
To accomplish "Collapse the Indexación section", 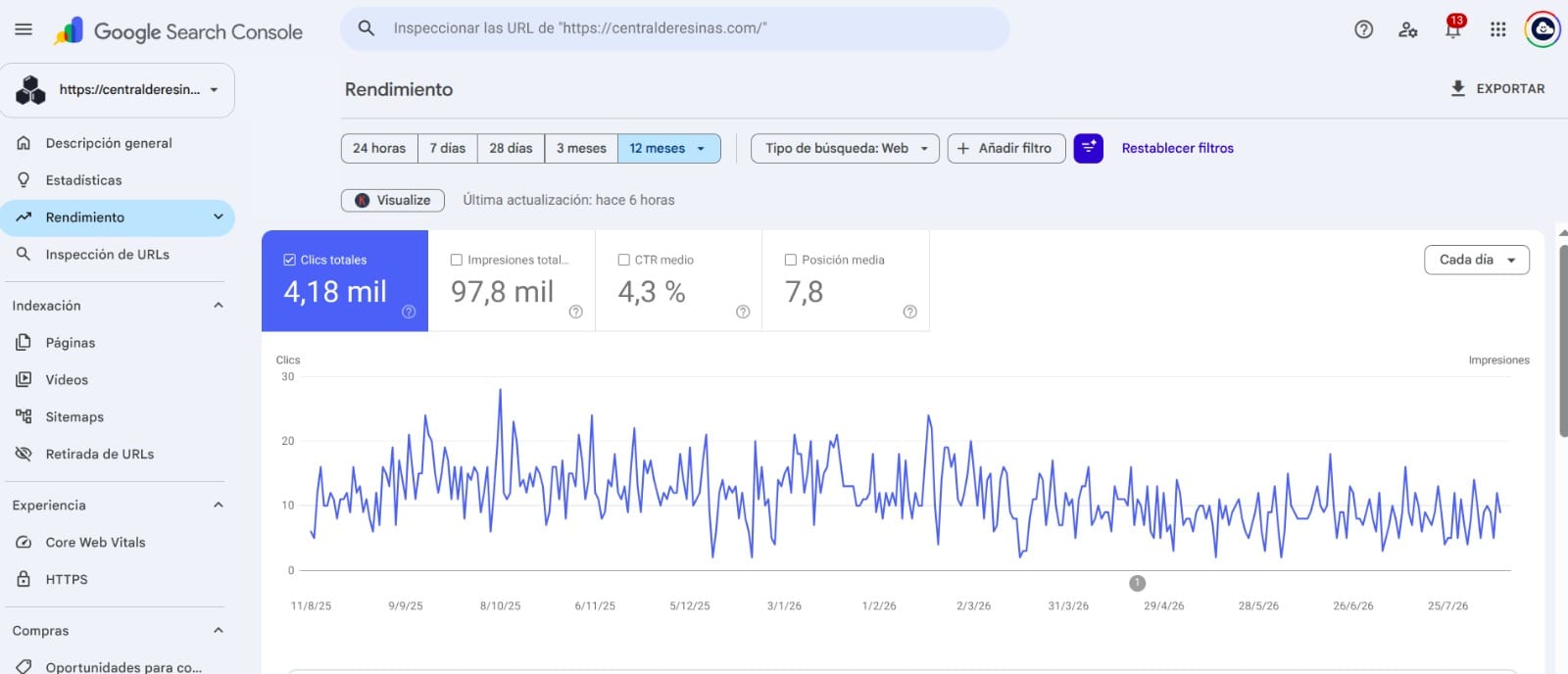I will [219, 306].
